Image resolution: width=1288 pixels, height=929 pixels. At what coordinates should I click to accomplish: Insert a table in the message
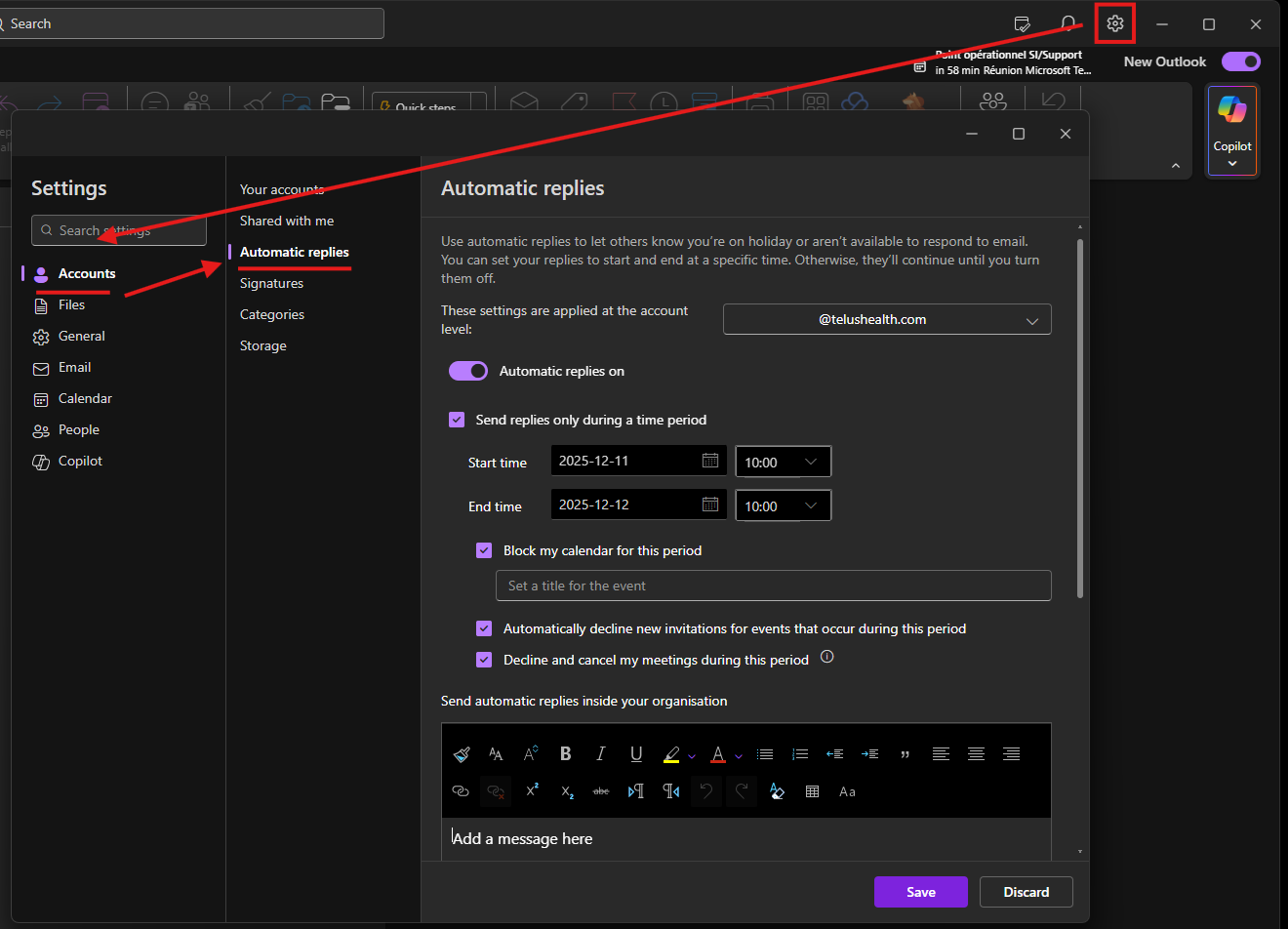tap(812, 791)
